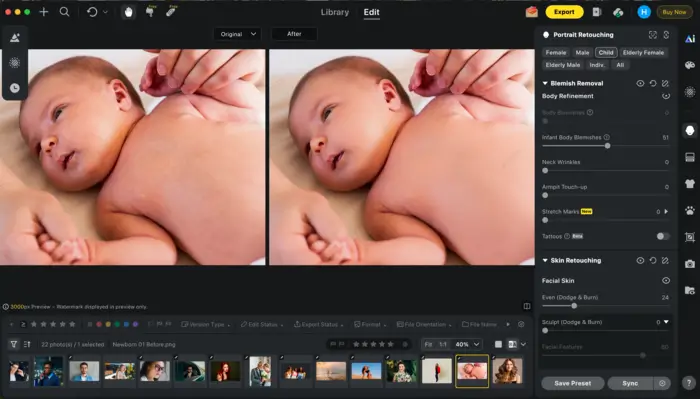Image resolution: width=700 pixels, height=399 pixels.
Task: Open the folder icon in right sidebar
Action: coord(690,291)
